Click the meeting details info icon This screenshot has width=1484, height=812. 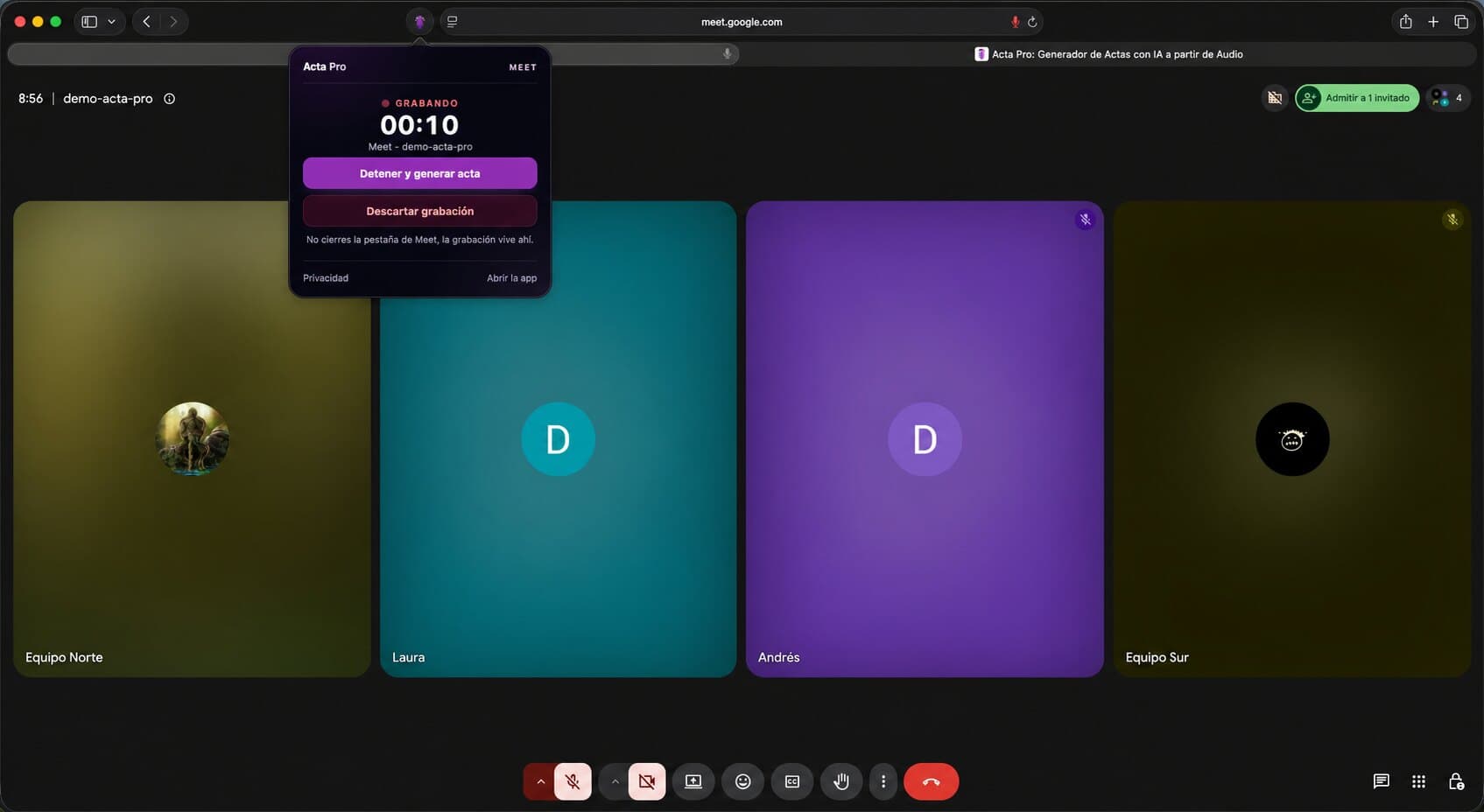coord(170,99)
